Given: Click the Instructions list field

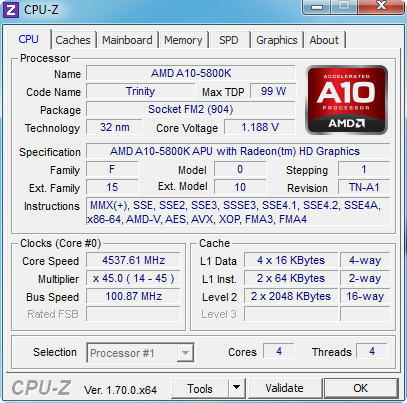Looking at the screenshot, I should pyautogui.click(x=238, y=212).
